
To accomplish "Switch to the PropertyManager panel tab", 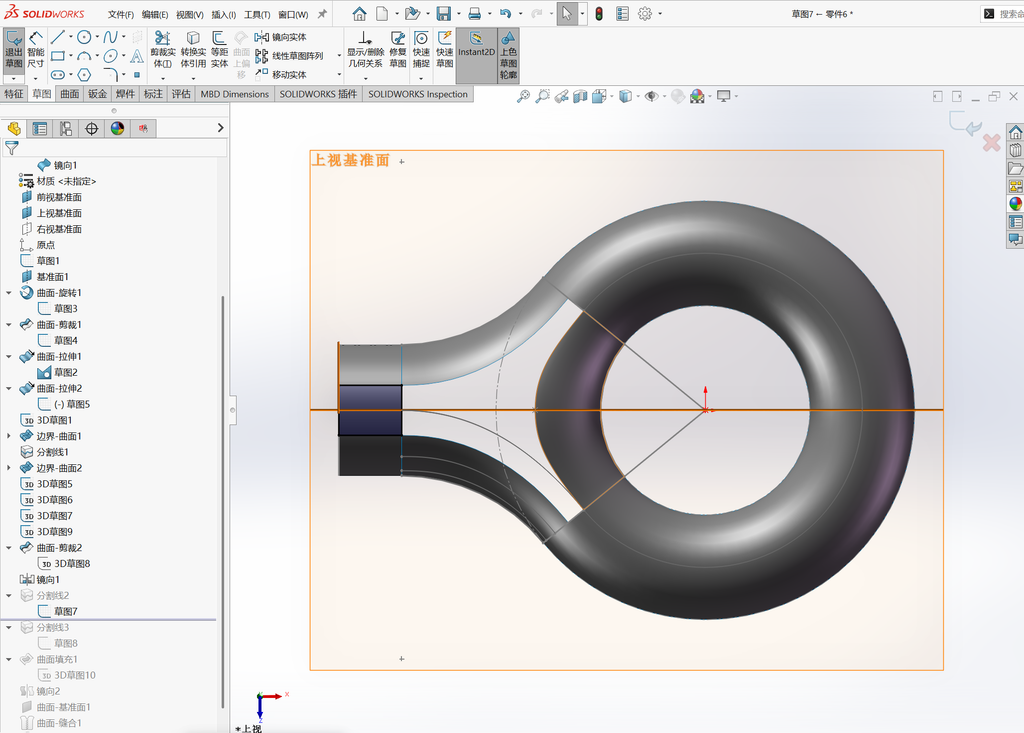I will click(x=40, y=129).
